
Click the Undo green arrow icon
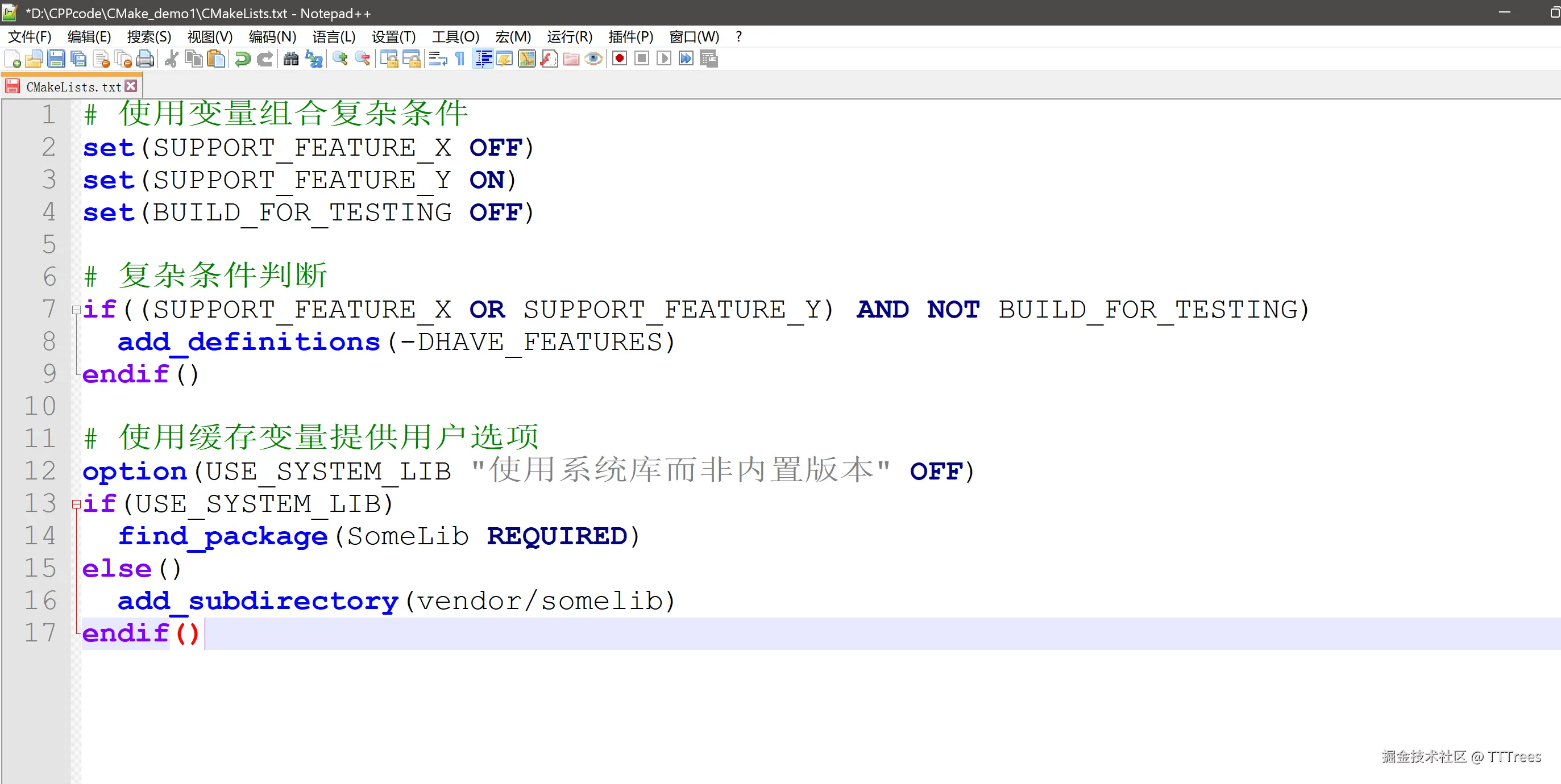242,59
